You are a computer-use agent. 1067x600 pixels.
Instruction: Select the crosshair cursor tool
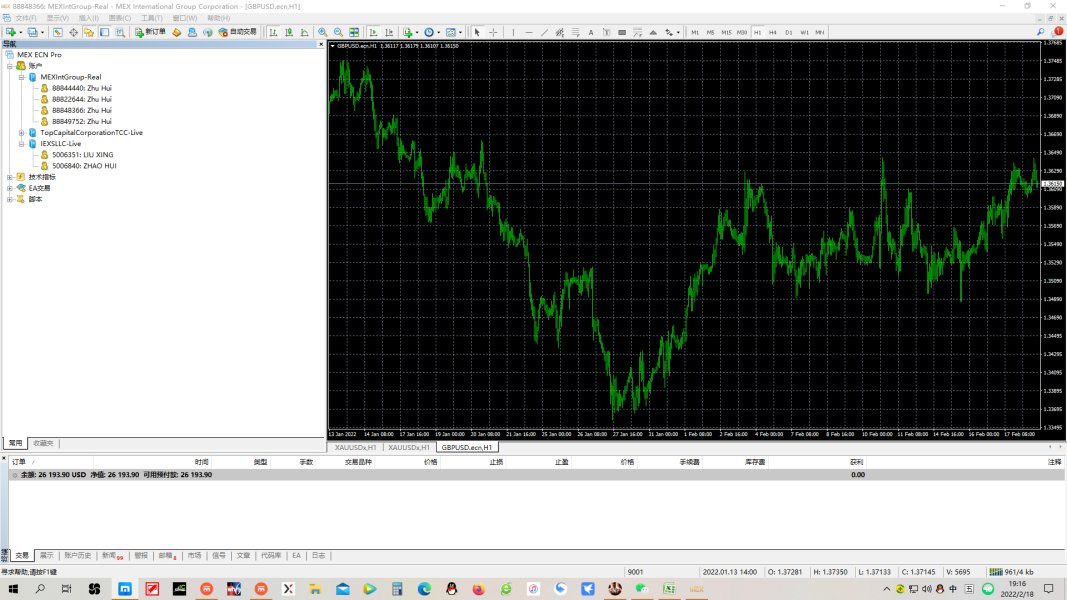coord(493,32)
